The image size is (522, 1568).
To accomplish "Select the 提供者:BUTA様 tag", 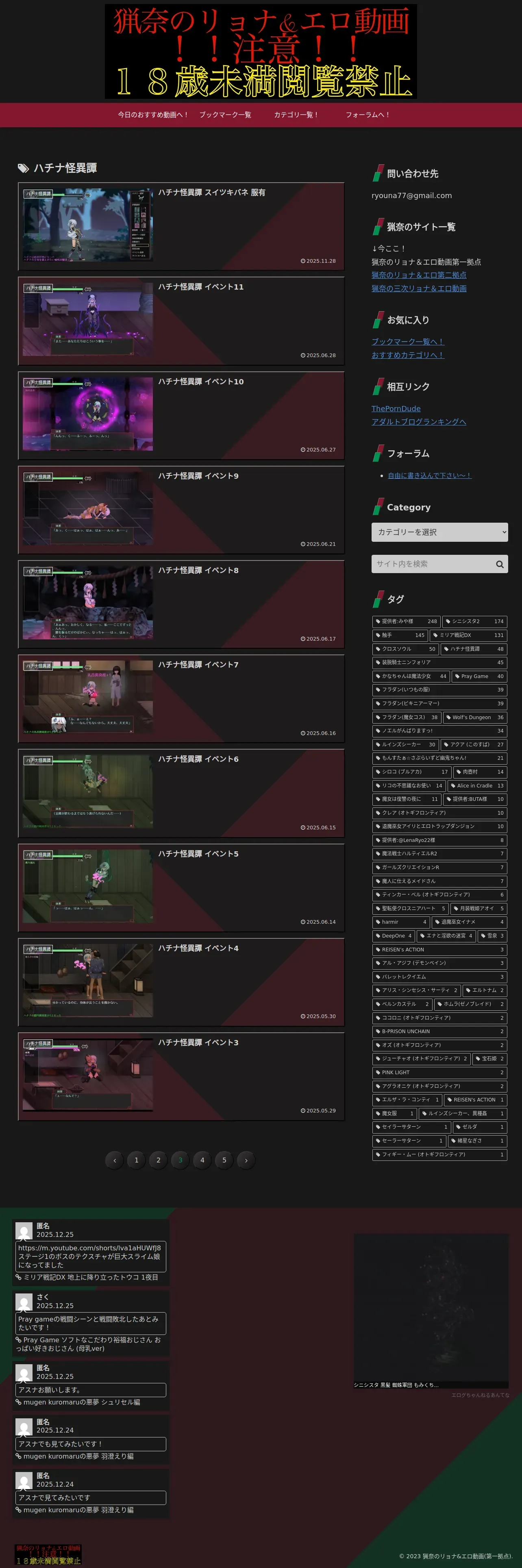I will [x=475, y=799].
